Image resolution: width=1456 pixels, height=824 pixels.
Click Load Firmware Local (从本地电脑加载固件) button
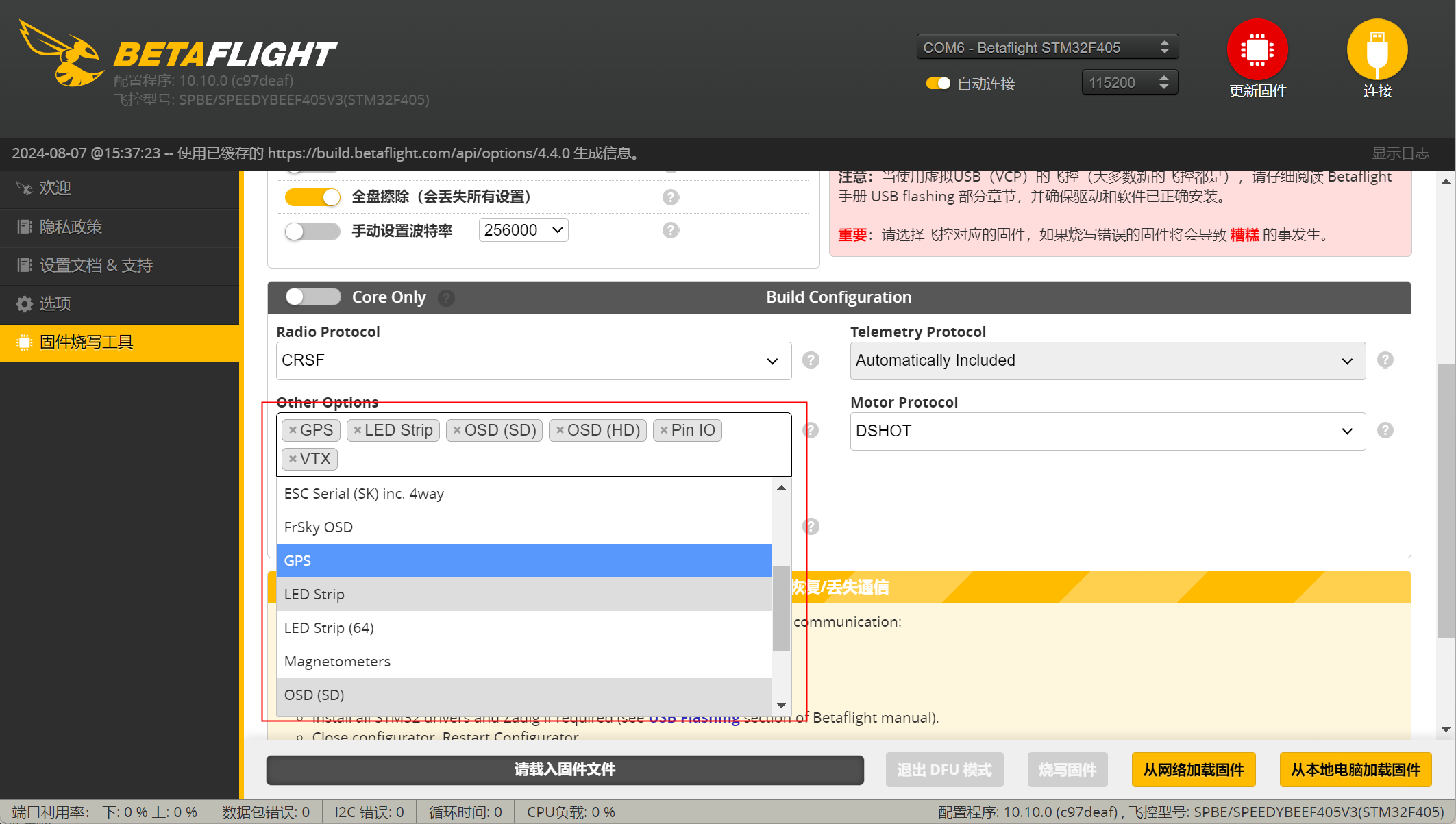[x=1356, y=770]
